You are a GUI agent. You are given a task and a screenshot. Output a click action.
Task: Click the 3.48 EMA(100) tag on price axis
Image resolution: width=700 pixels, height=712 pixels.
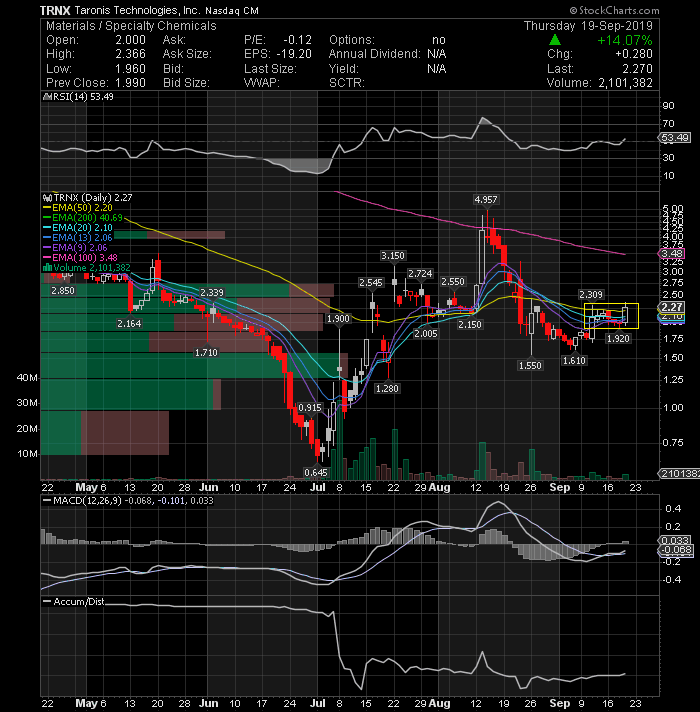[x=672, y=254]
